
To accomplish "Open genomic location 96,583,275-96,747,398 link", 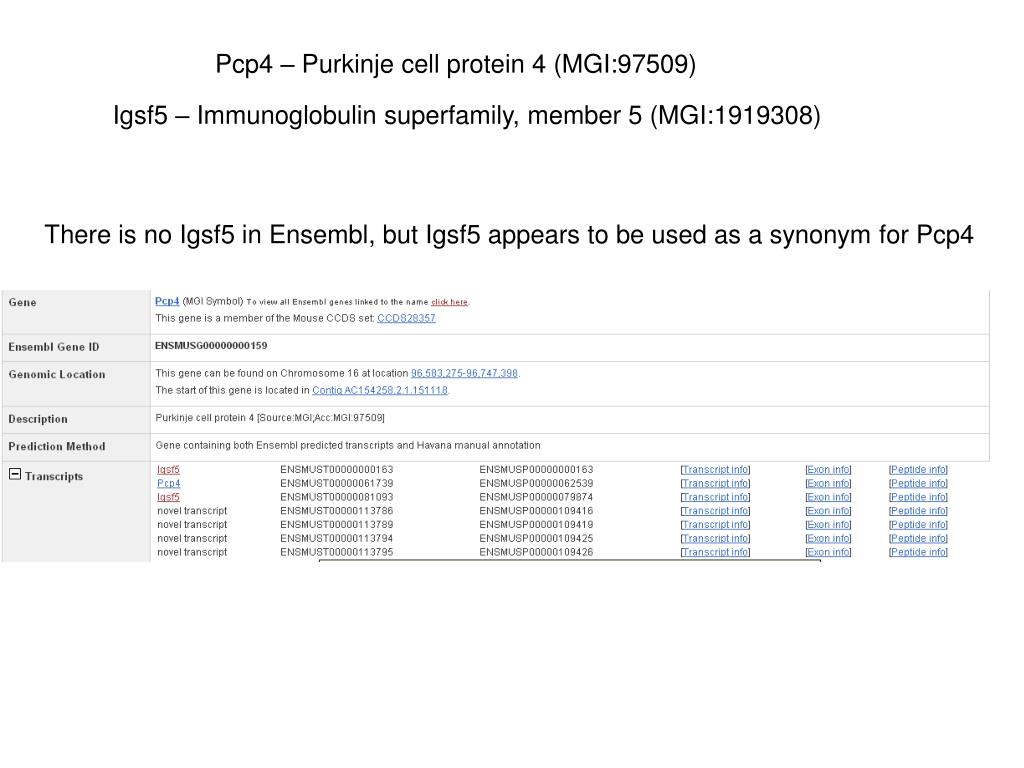I will tap(464, 374).
